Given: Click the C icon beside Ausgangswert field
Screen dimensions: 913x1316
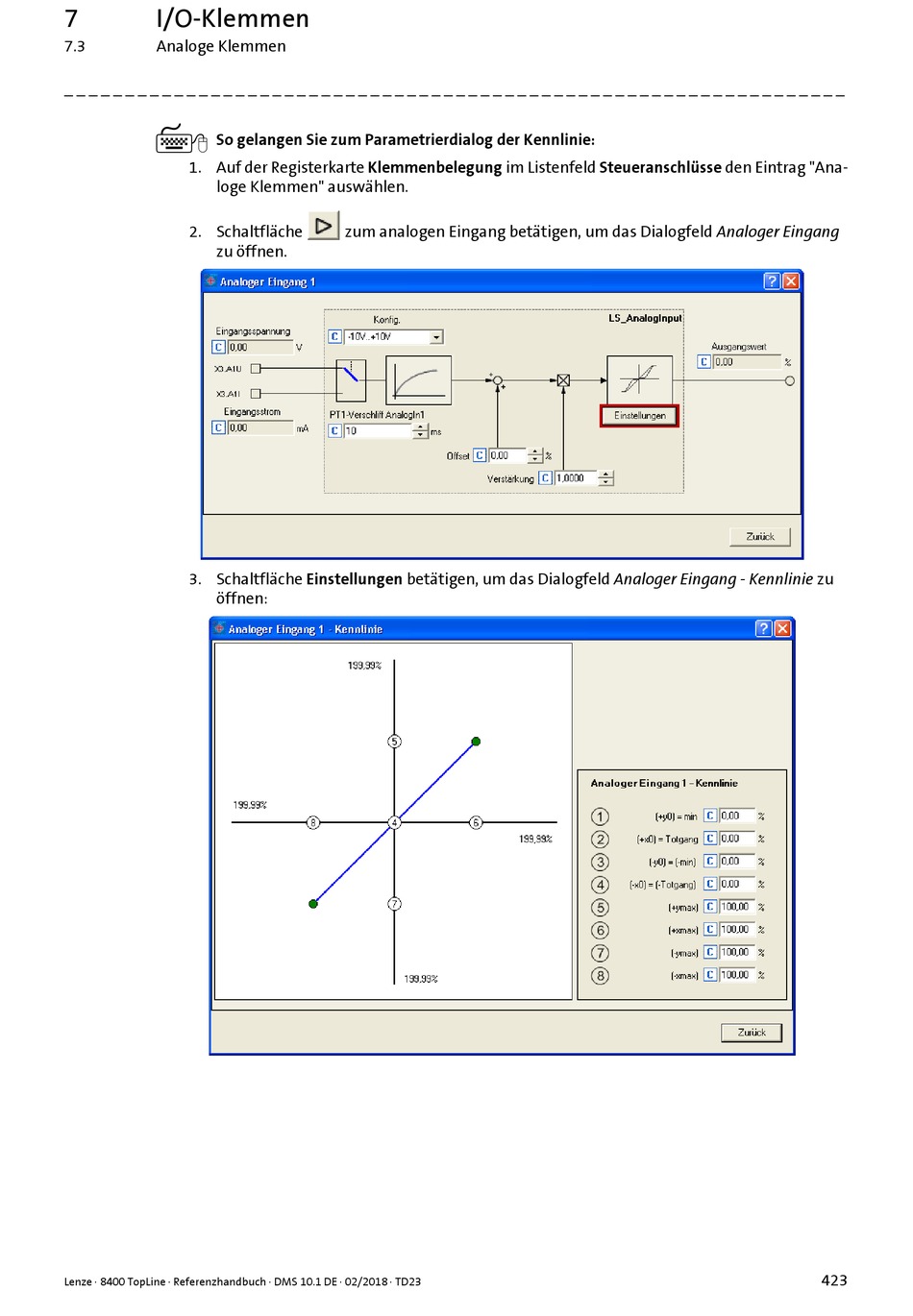Looking at the screenshot, I should point(703,362).
